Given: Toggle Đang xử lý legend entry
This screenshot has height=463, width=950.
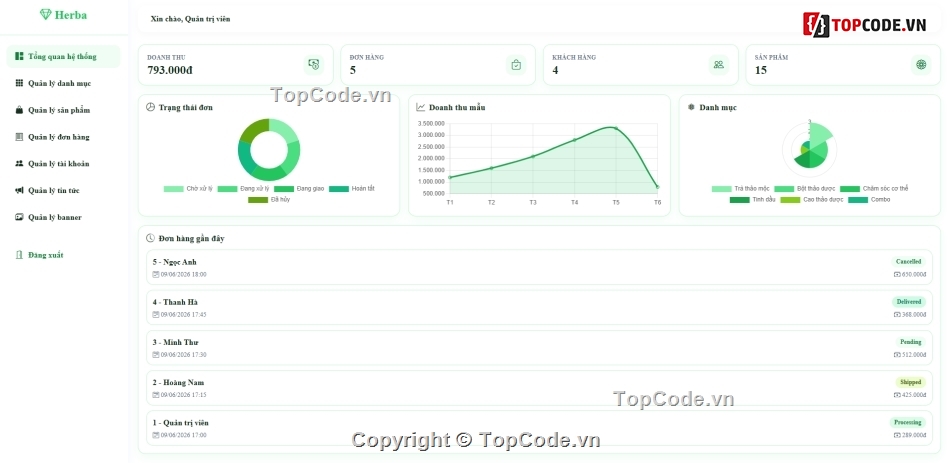Looking at the screenshot, I should click(x=243, y=188).
